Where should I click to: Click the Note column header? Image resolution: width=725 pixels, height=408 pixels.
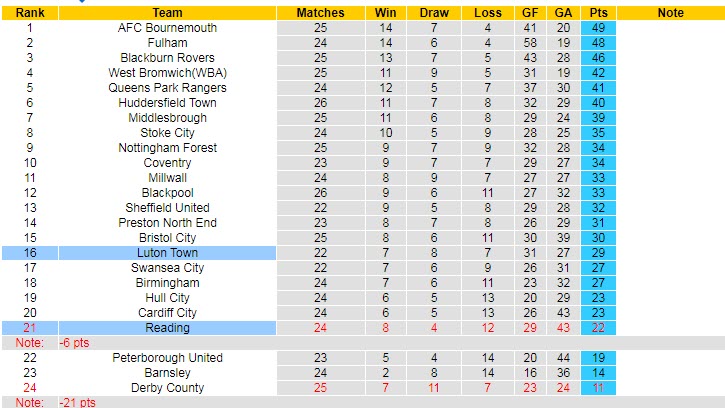point(671,13)
